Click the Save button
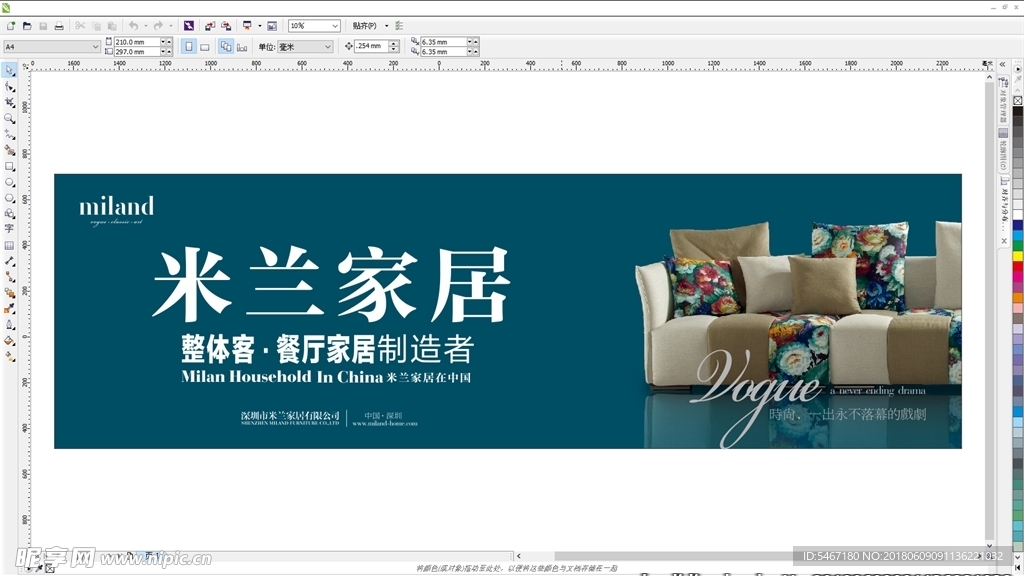 pos(43,25)
